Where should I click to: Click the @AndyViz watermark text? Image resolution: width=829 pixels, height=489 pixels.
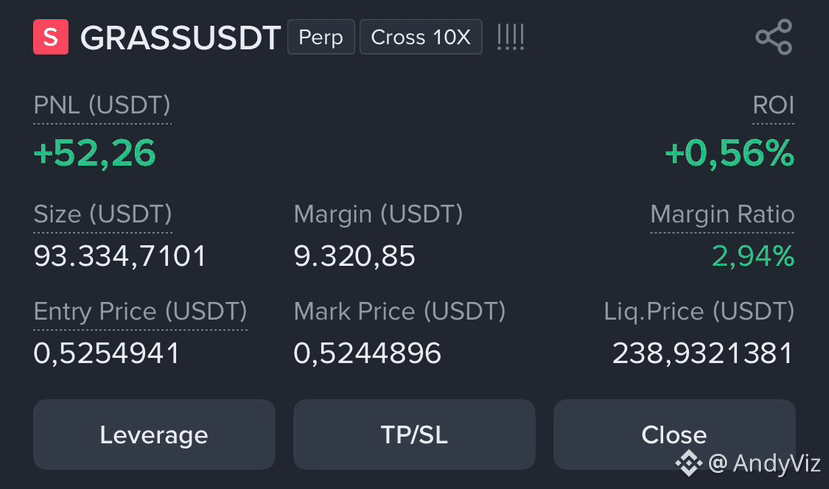(x=764, y=463)
